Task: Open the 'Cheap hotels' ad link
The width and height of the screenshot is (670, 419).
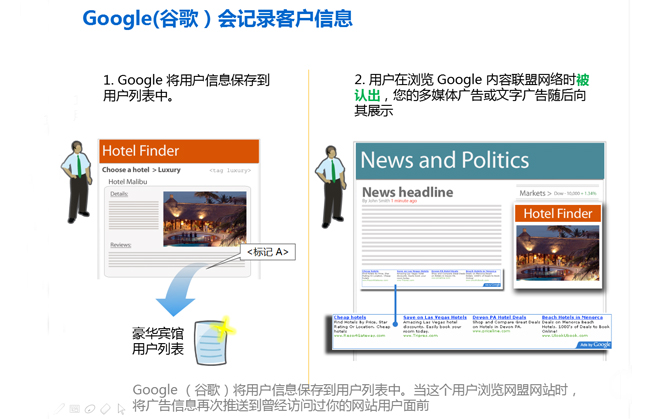Action: [350, 317]
